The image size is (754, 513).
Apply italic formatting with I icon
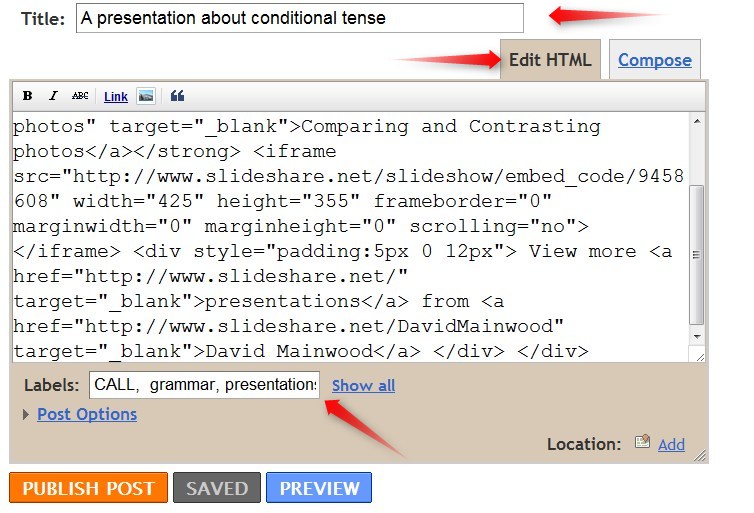[54, 96]
